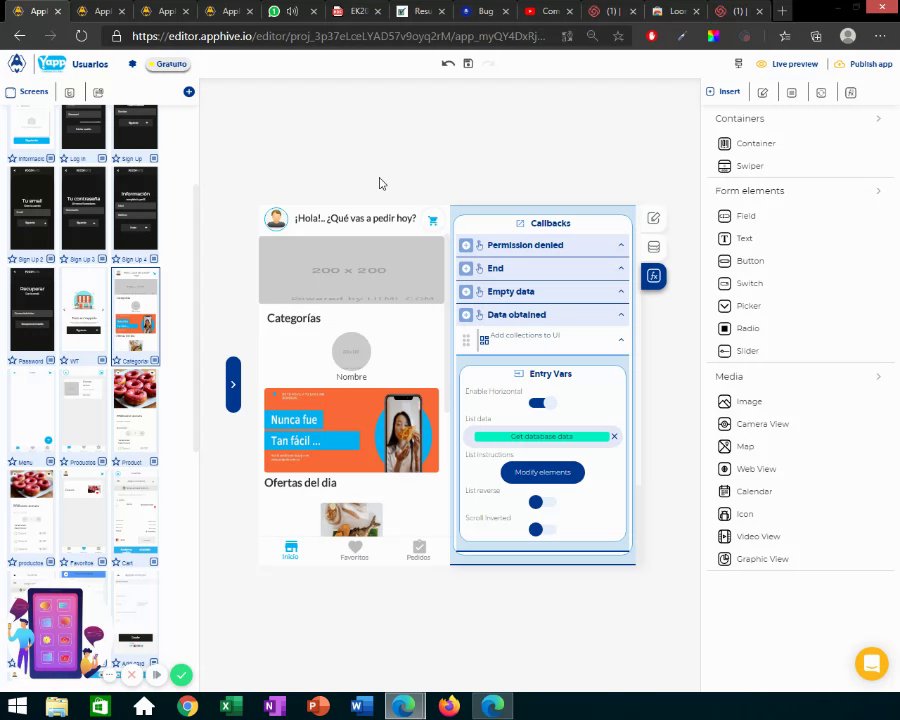Collapse the Empty data callback
Image resolution: width=900 pixels, height=720 pixels.
tap(621, 292)
